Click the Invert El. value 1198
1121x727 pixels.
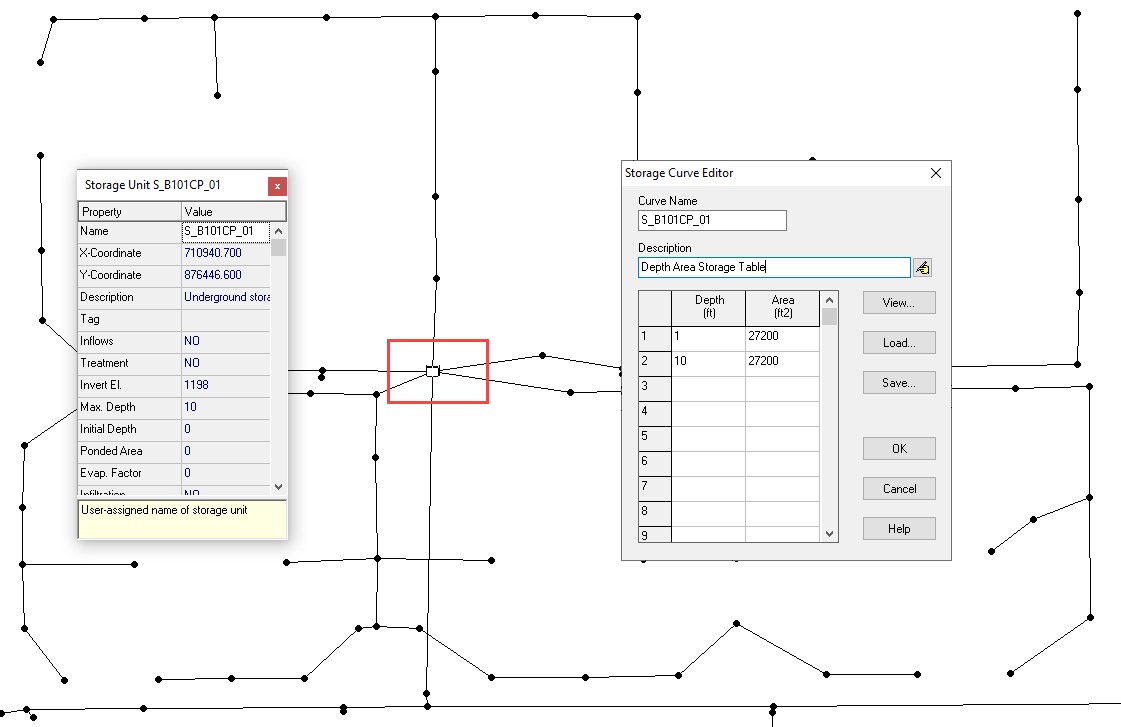225,385
